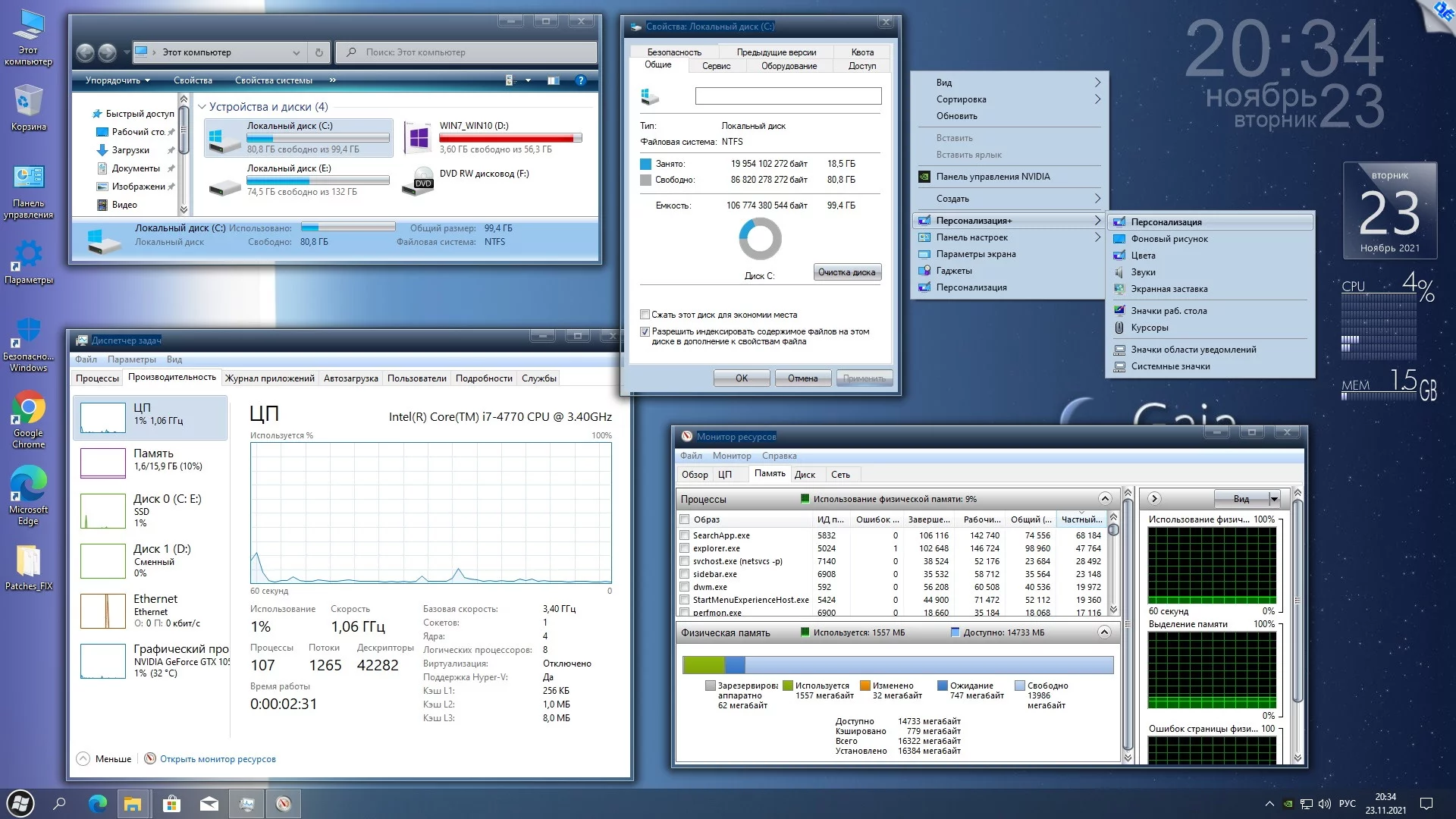Enable compress this disk checkbox
The image size is (1456, 819).
(645, 315)
